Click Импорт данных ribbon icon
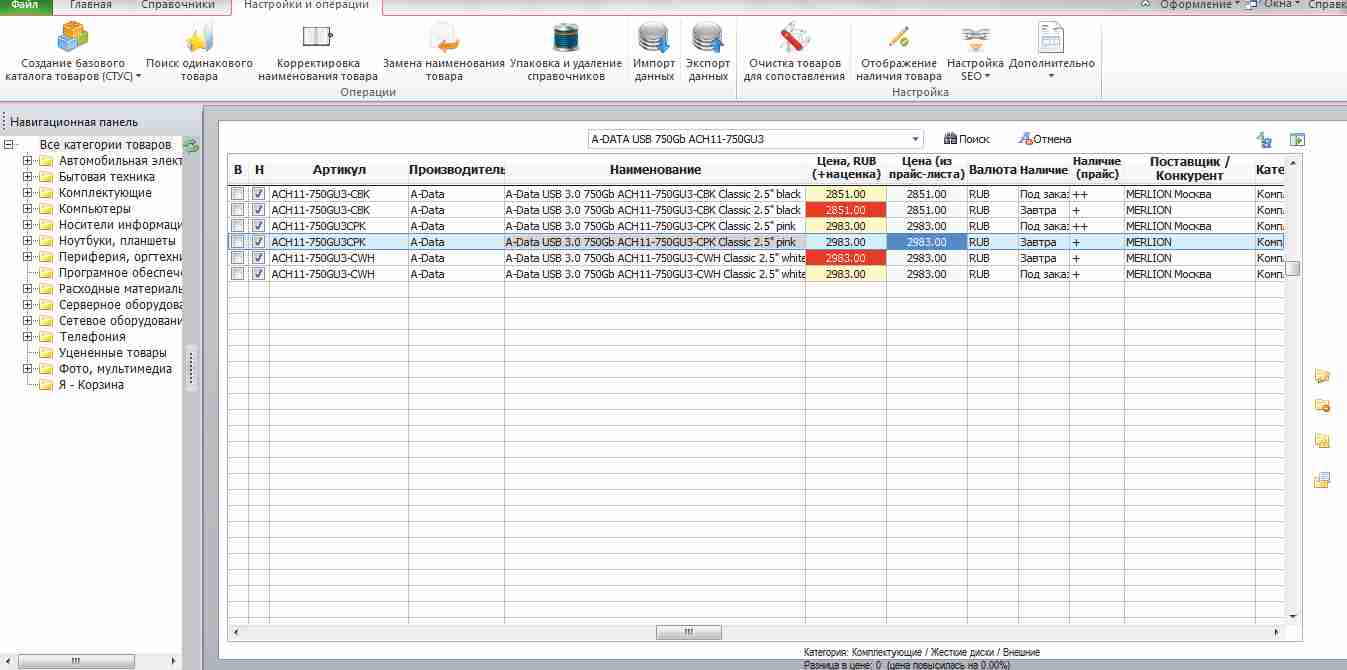Image resolution: width=1347 pixels, height=670 pixels. tap(654, 50)
